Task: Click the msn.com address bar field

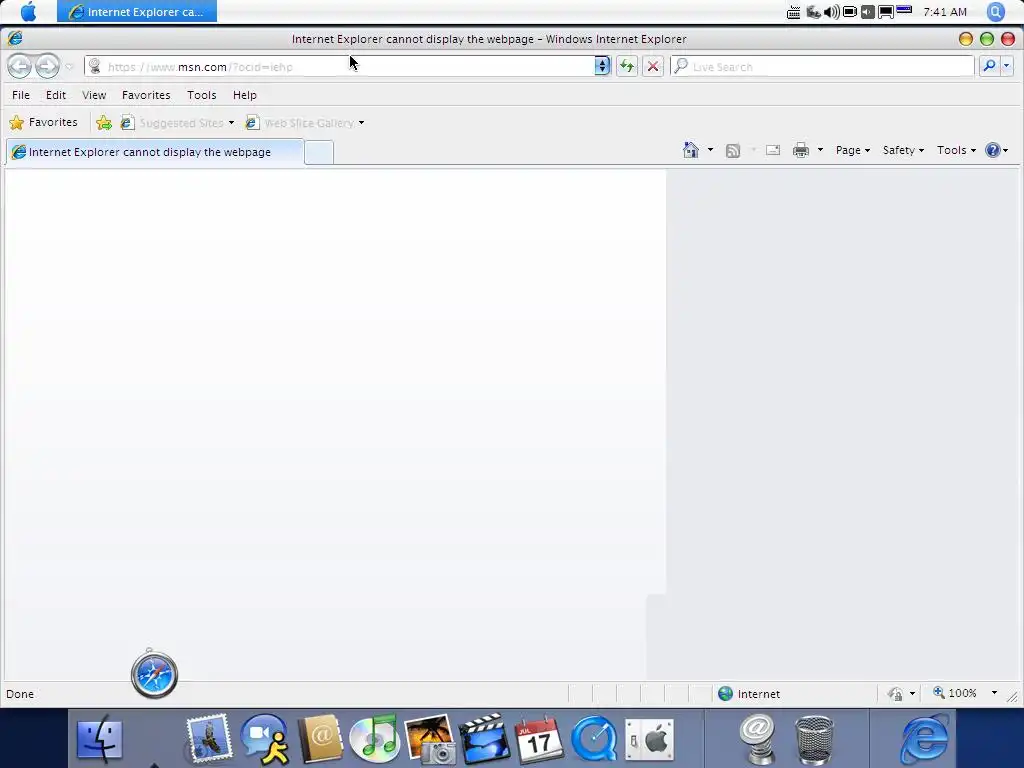Action: click(340, 67)
